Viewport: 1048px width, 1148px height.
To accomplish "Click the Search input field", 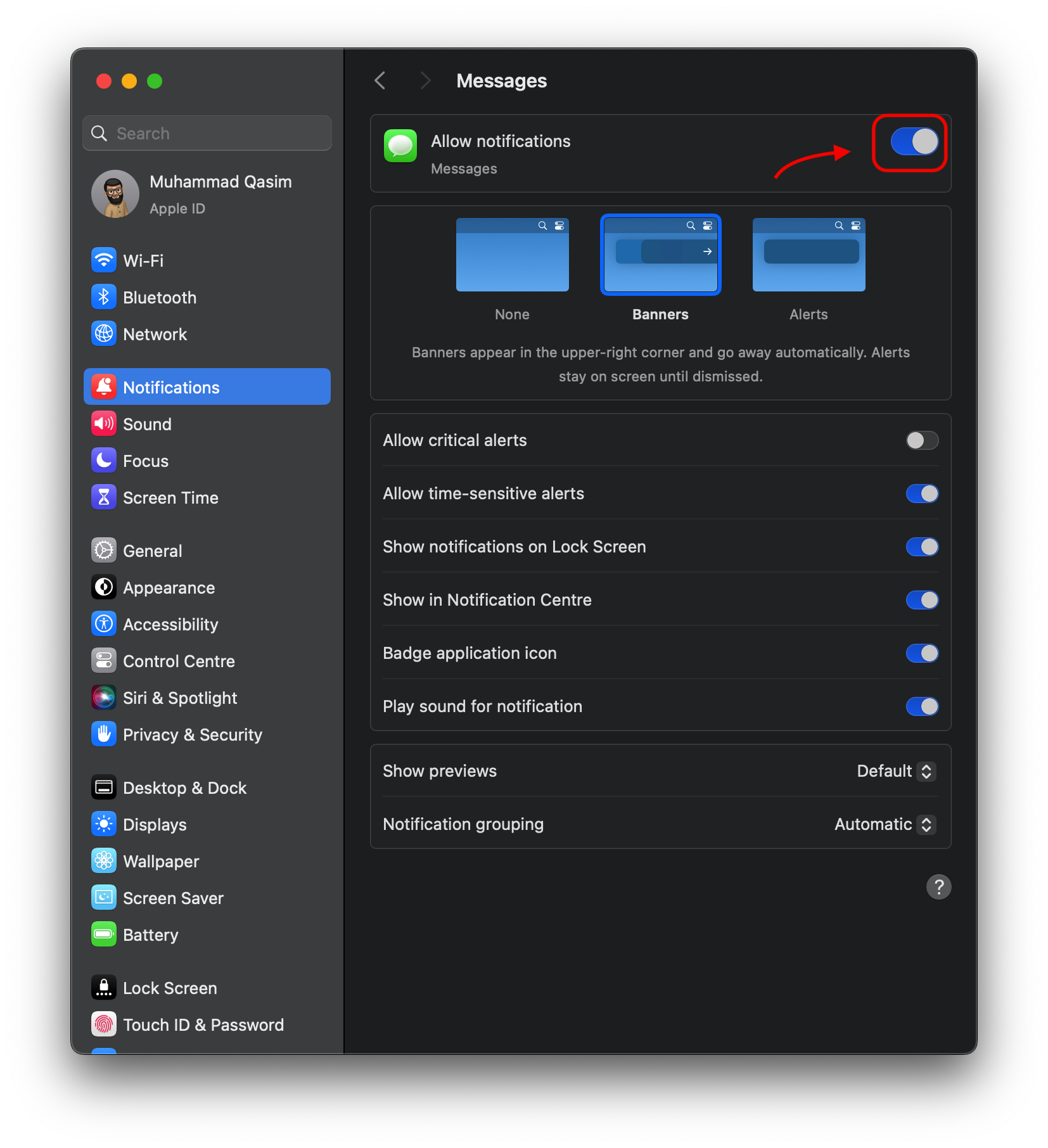I will click(207, 133).
